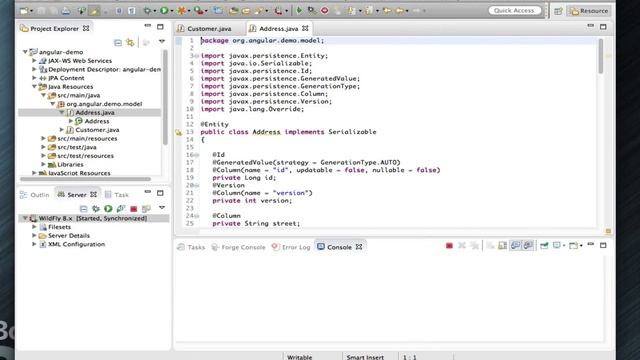
Task: Collapse the angular-demo project node
Action: [25, 52]
